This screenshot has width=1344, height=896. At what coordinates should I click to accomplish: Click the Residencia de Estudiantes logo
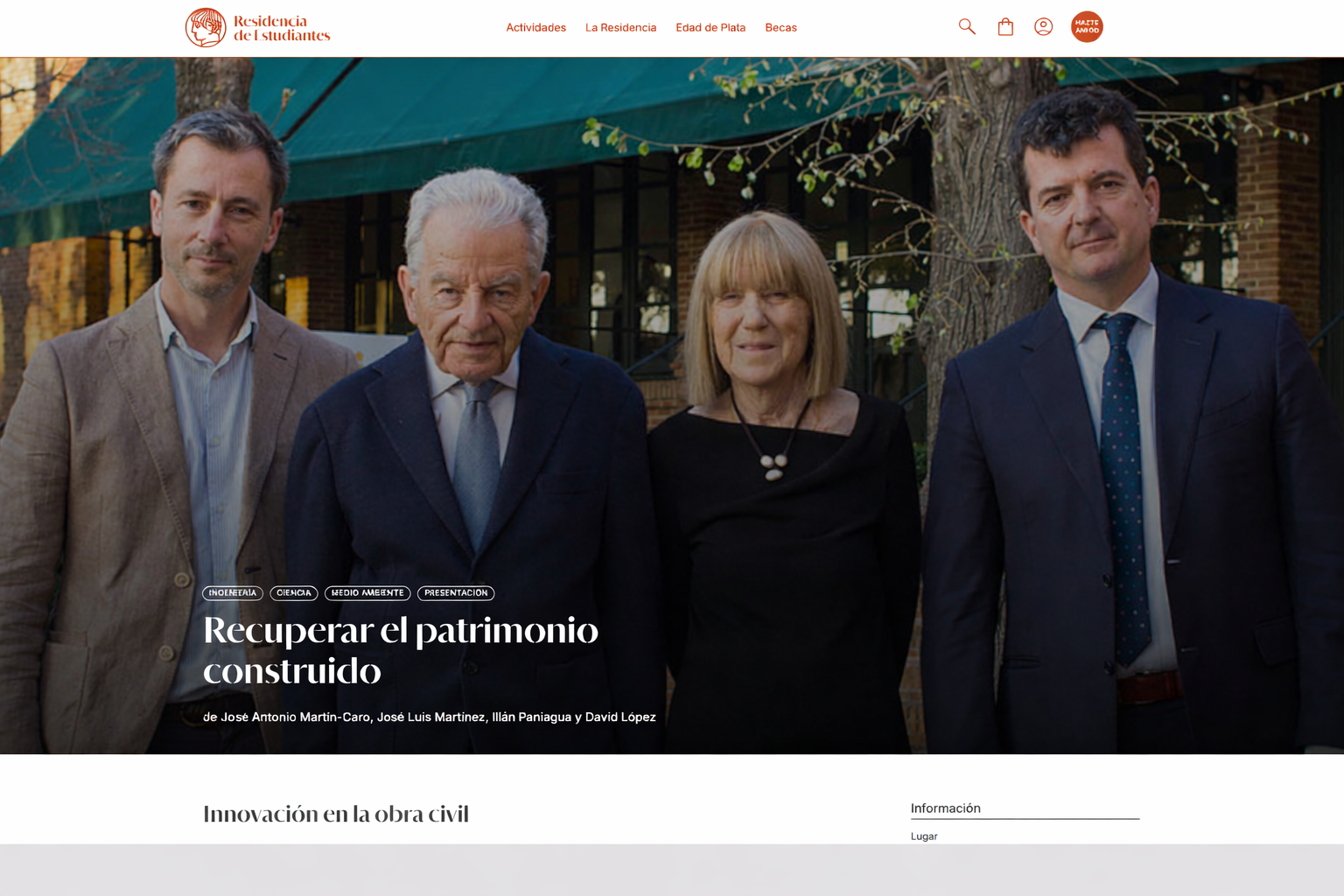(257, 28)
